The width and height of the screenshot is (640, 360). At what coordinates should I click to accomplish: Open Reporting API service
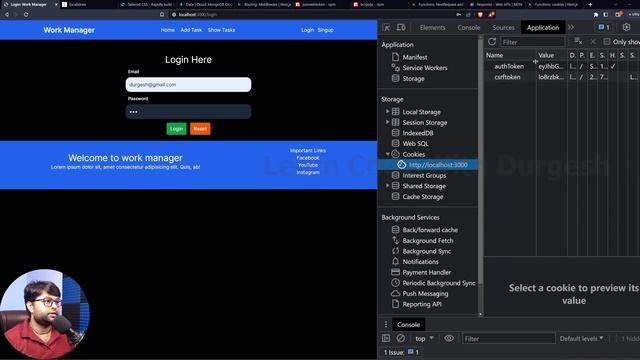(x=422, y=304)
